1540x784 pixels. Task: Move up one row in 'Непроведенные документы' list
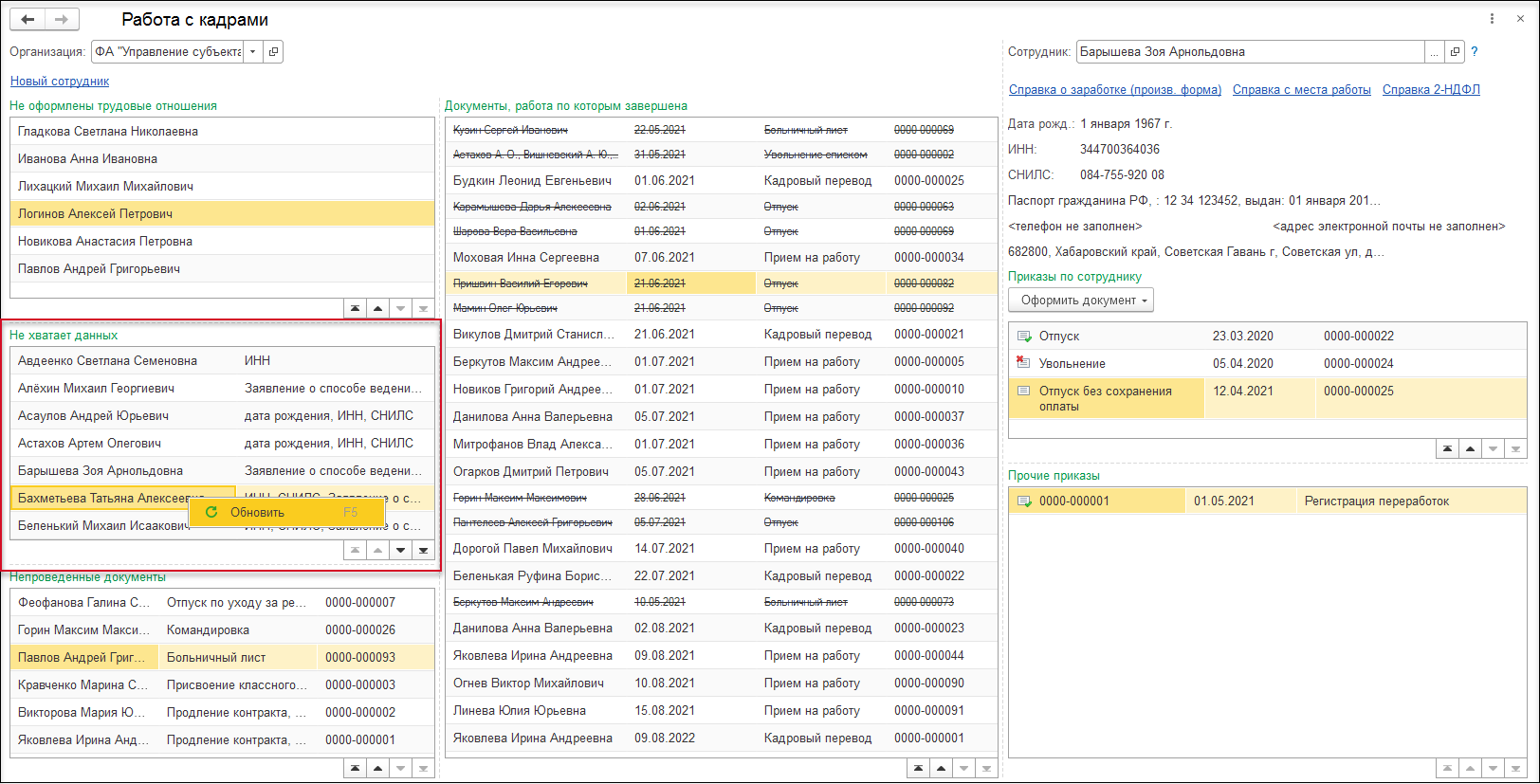378,768
